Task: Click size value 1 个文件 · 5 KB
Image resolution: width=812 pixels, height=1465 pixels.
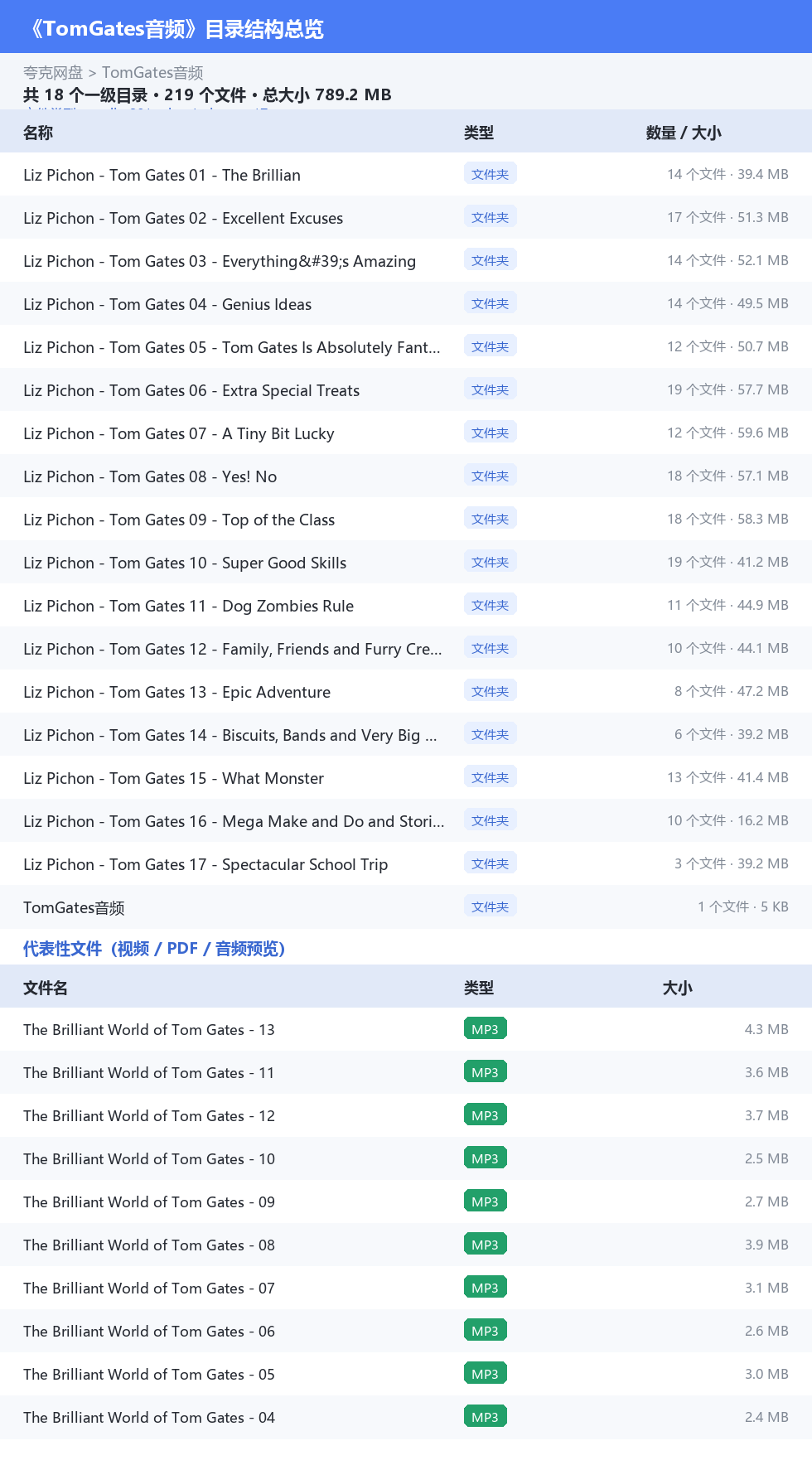Action: [743, 907]
